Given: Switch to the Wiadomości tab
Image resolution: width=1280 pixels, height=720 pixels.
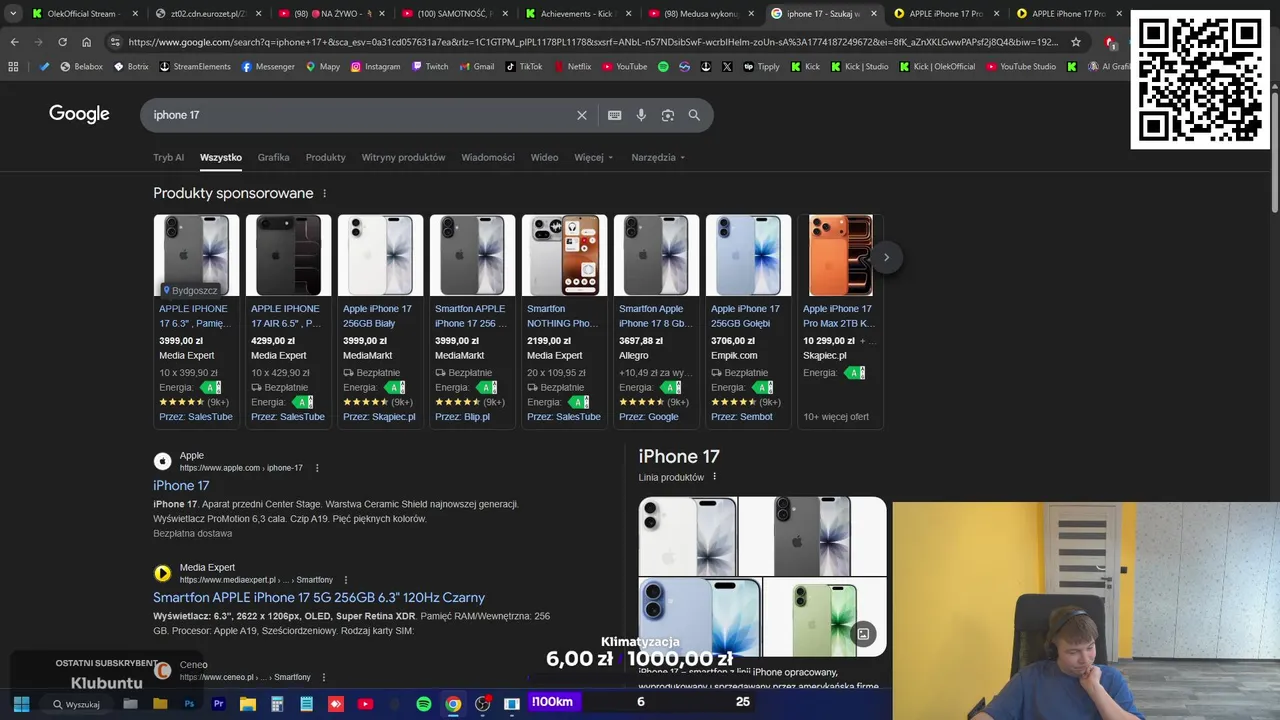Looking at the screenshot, I should click(488, 157).
